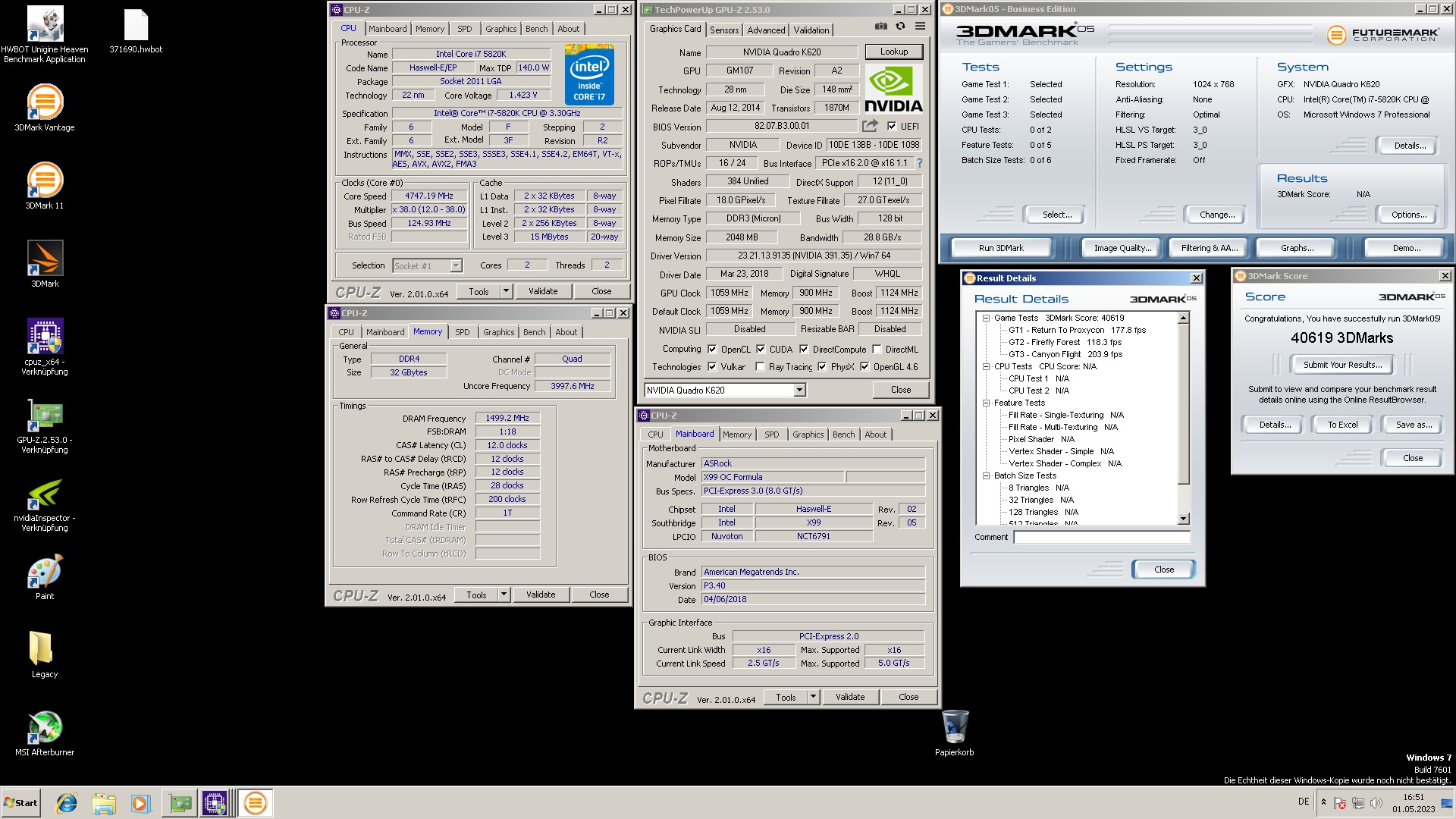Toggle OpenGL 4.6 checkbox
Image resolution: width=1456 pixels, height=819 pixels.
pyautogui.click(x=864, y=367)
